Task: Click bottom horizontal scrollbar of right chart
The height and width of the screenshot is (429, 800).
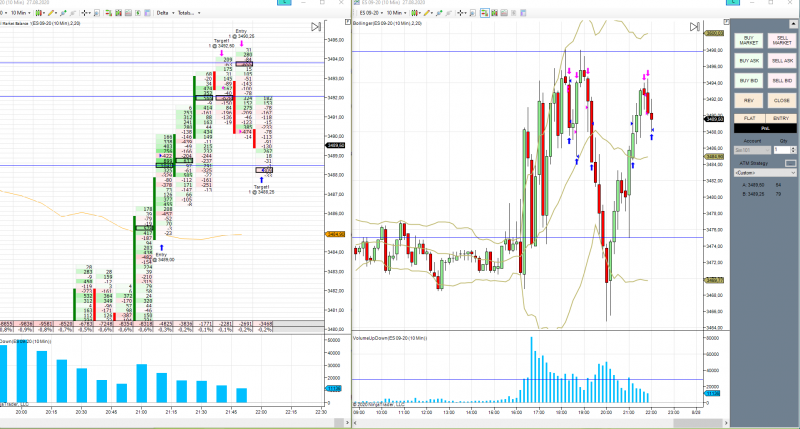Action: [x=538, y=423]
